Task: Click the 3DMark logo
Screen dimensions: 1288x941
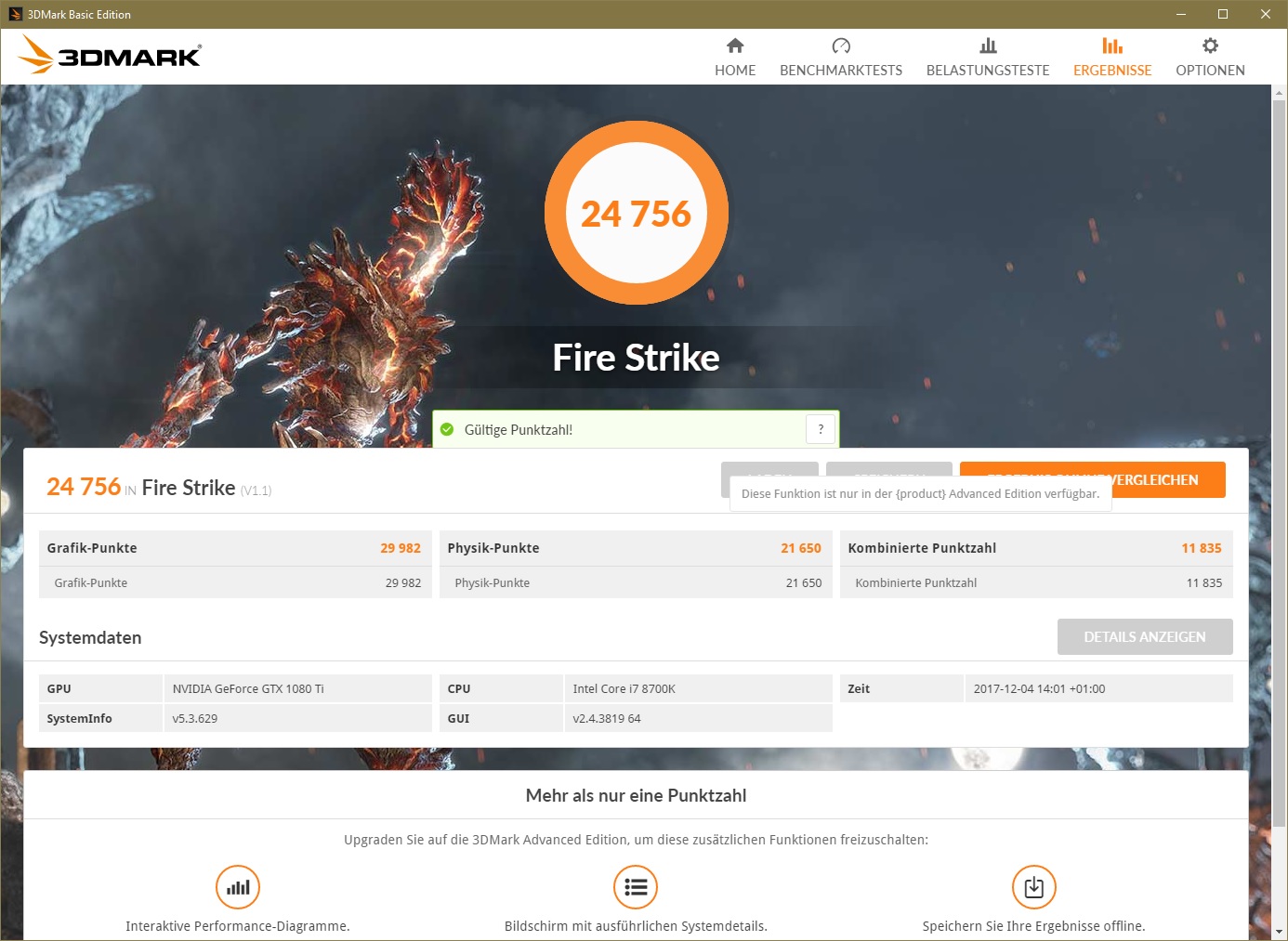Action: [x=110, y=55]
